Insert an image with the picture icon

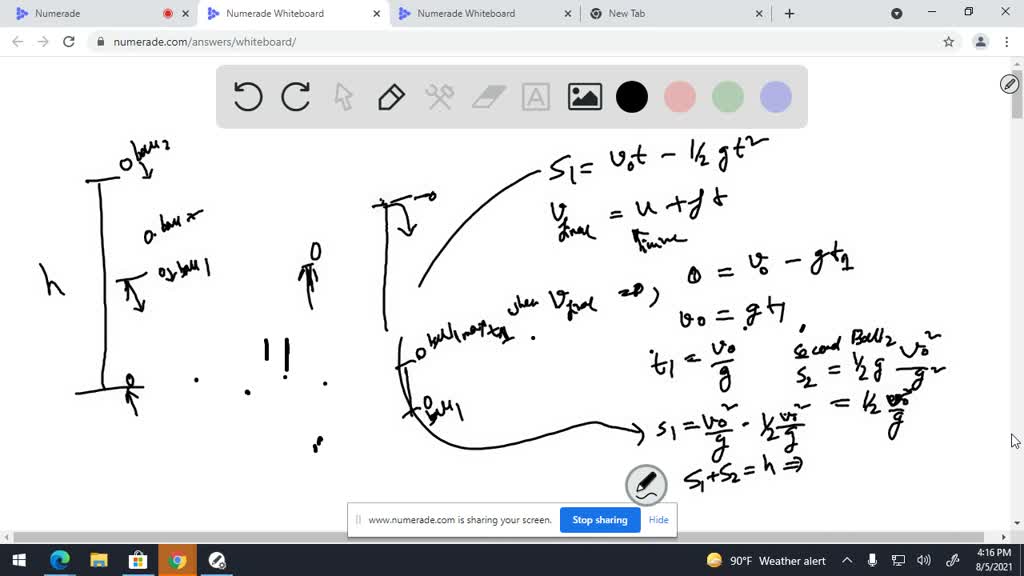584,97
